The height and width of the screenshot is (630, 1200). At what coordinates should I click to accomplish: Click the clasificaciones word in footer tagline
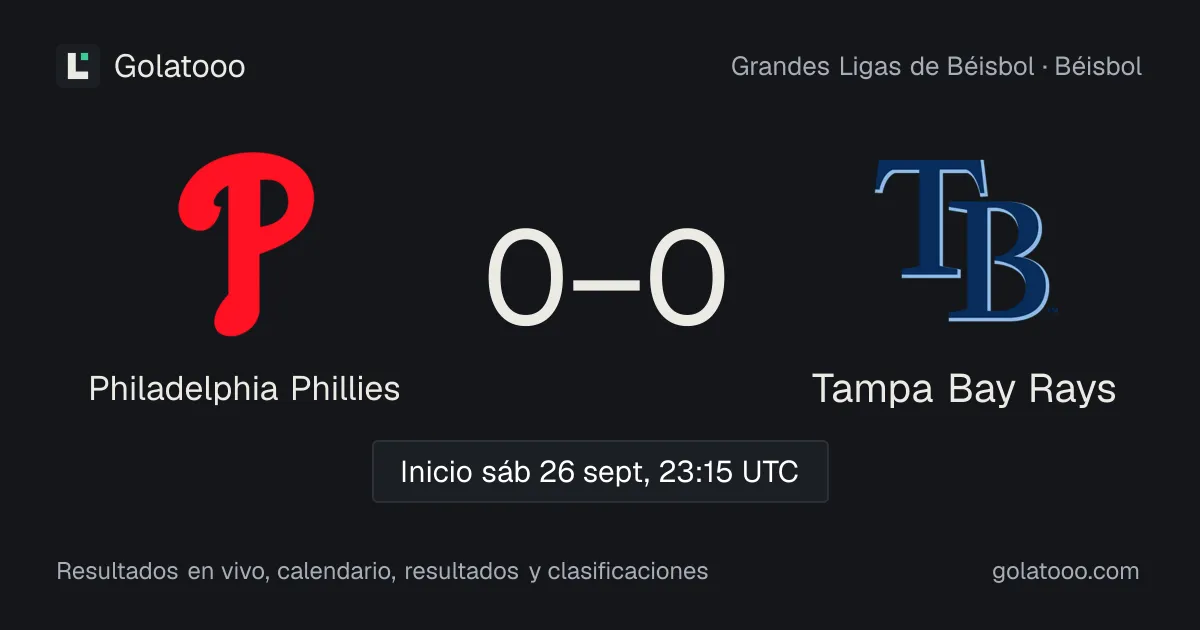click(x=628, y=571)
